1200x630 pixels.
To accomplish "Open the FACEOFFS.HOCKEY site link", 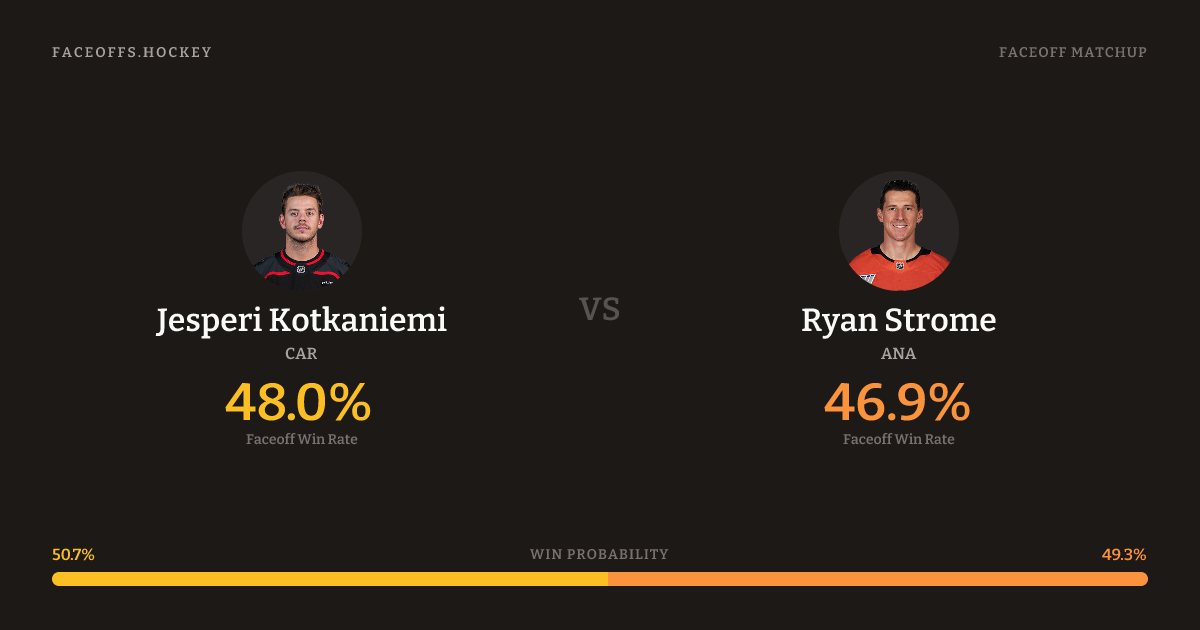I will point(132,52).
